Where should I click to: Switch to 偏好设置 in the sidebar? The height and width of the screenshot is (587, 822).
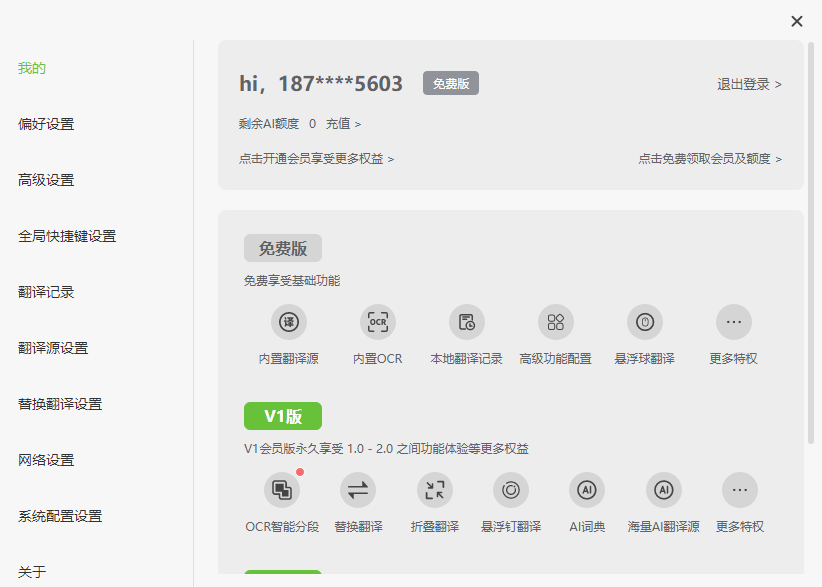43,124
